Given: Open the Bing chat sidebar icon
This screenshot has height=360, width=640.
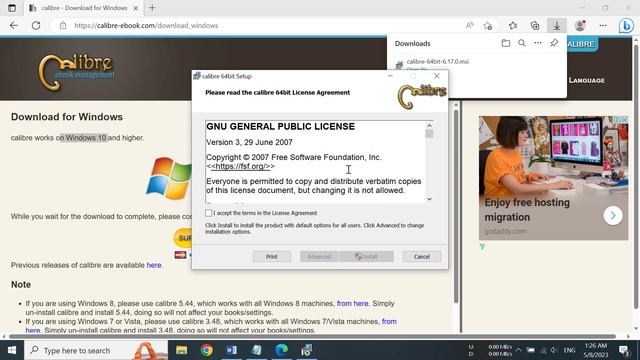Looking at the screenshot, I should (626, 26).
